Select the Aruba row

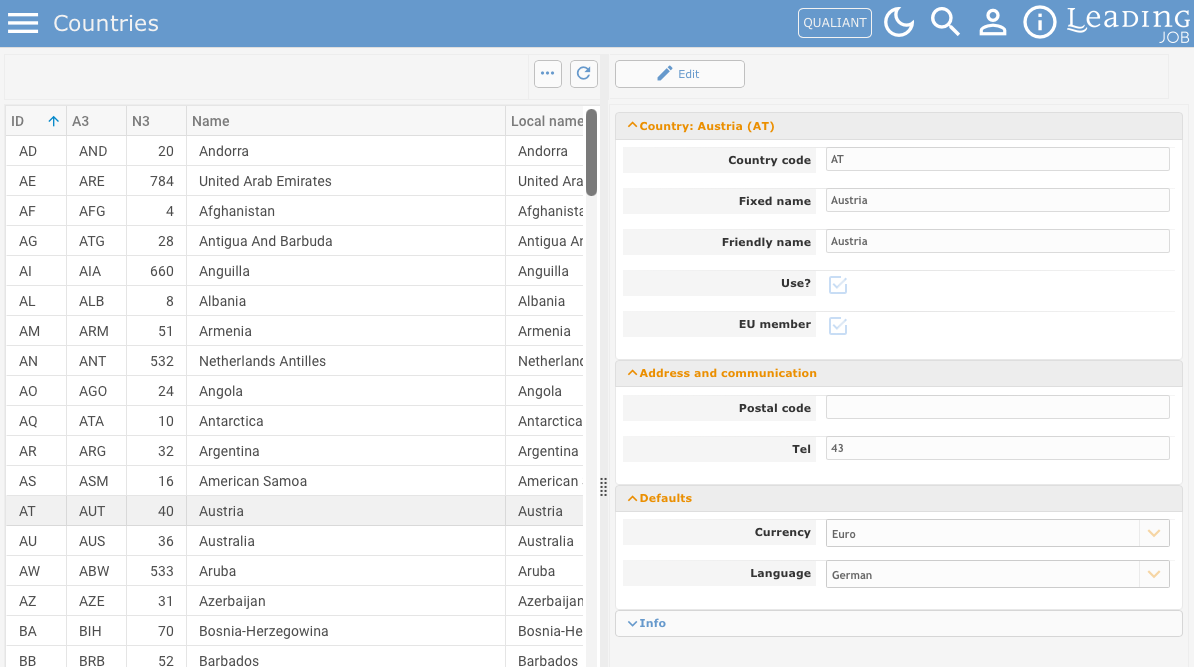click(295, 571)
